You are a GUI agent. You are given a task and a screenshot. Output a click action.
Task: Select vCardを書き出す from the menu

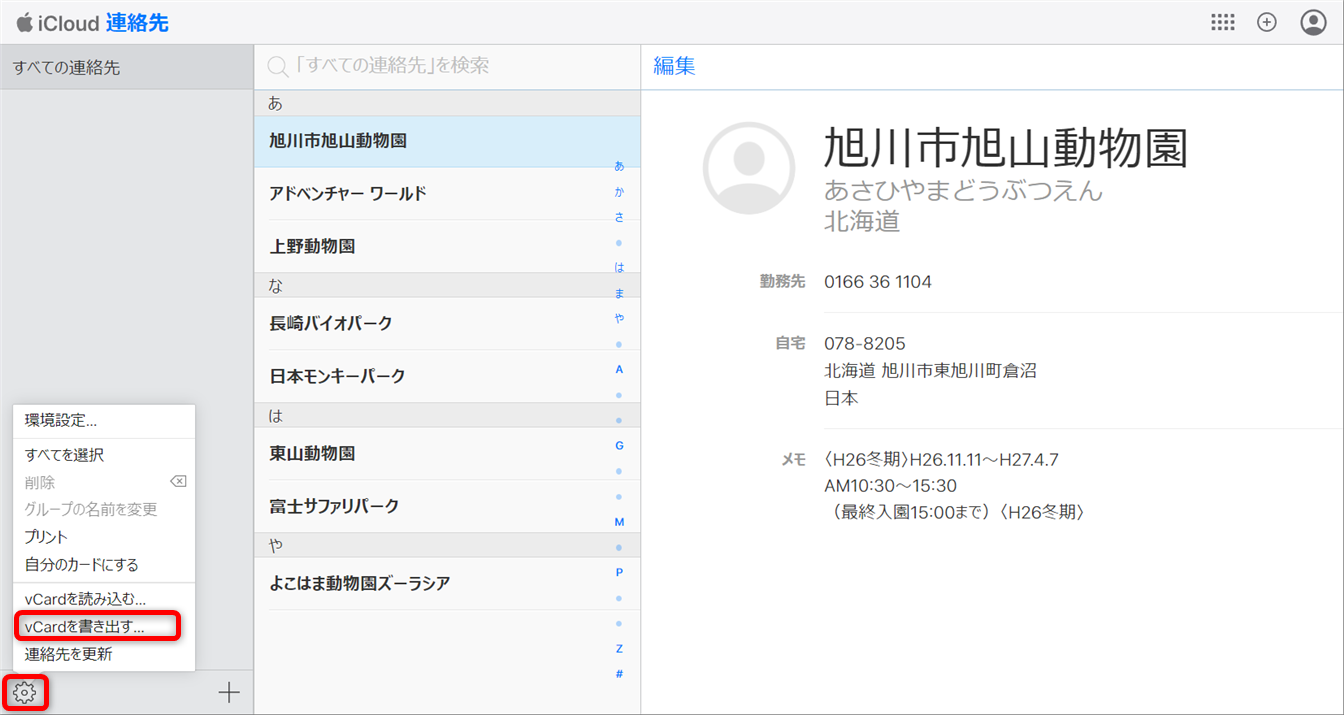point(85,627)
